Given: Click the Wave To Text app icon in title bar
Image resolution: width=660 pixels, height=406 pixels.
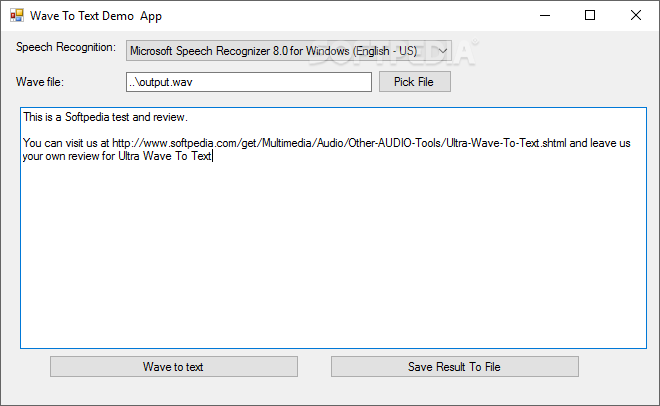Looking at the screenshot, I should (17, 16).
